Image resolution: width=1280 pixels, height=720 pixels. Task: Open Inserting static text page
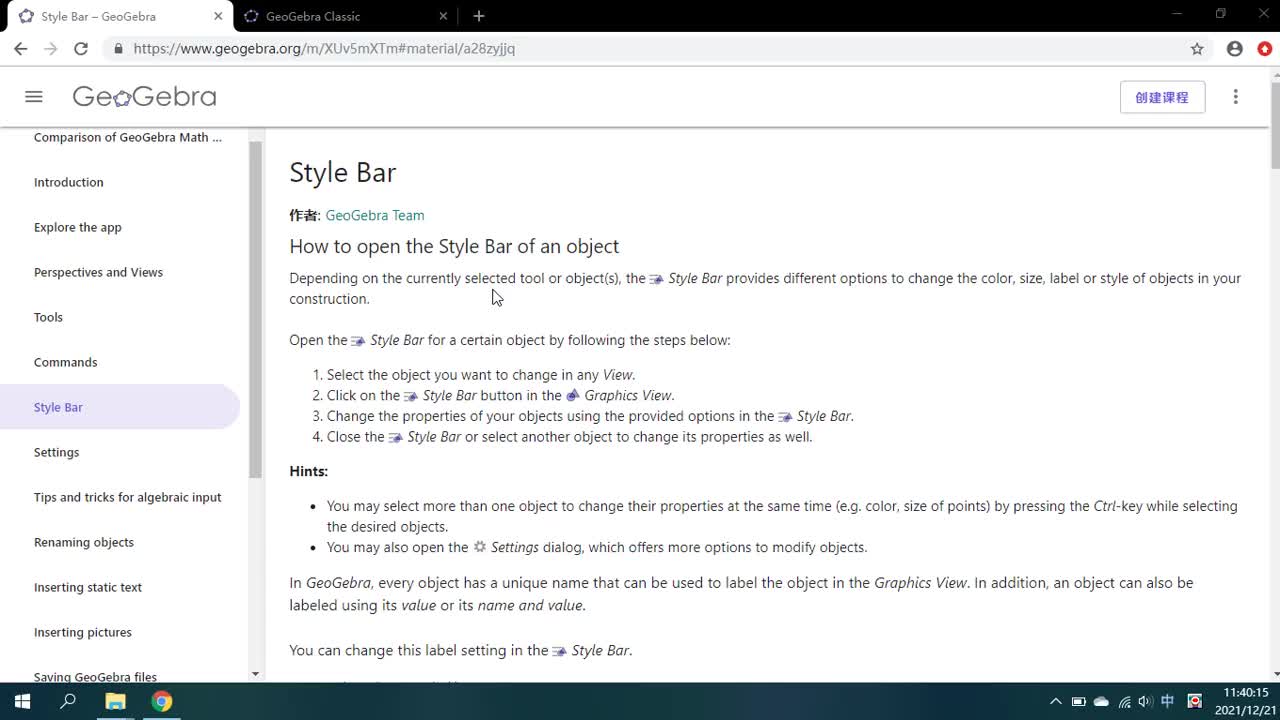tap(88, 587)
